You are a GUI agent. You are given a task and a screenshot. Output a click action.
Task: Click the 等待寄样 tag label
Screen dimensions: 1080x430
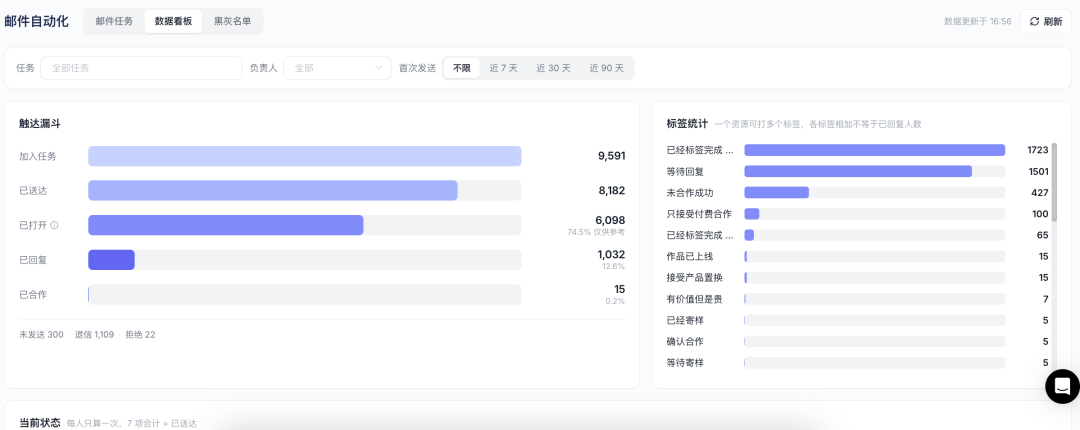pyautogui.click(x=685, y=362)
